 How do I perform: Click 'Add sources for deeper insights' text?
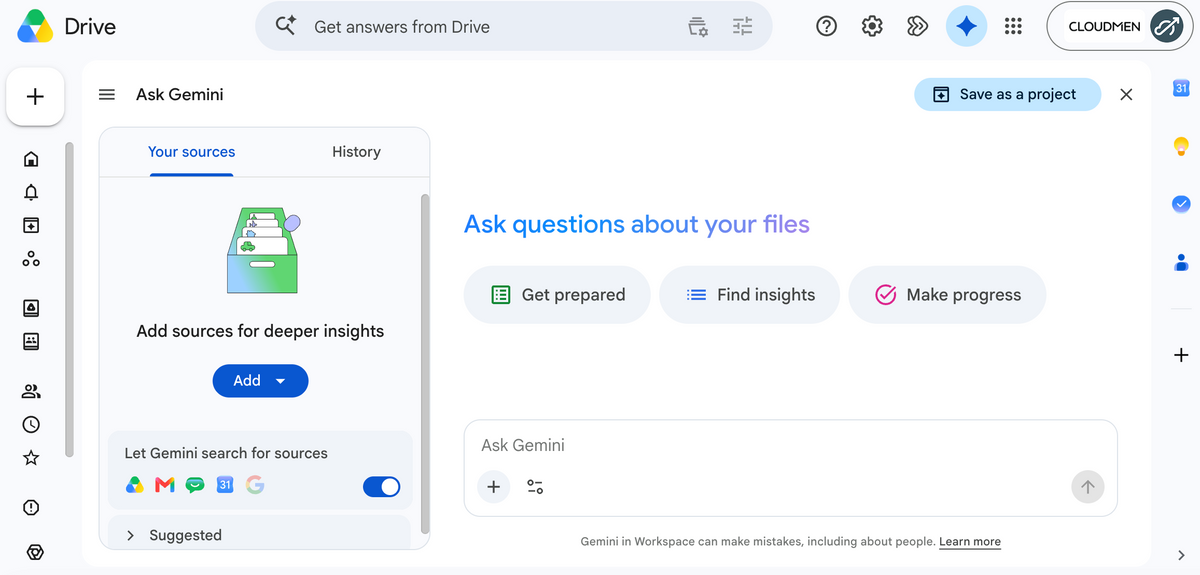click(x=260, y=331)
